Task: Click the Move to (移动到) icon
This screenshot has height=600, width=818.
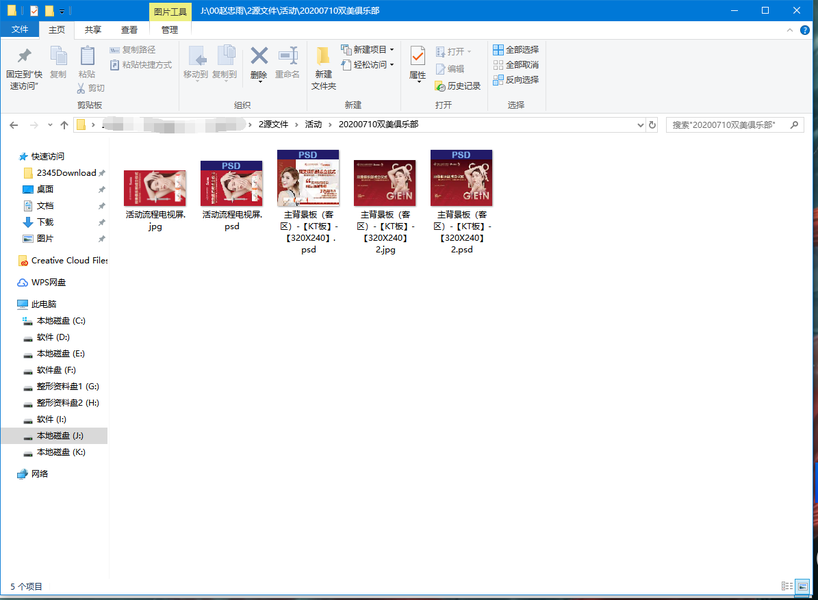Action: point(197,56)
